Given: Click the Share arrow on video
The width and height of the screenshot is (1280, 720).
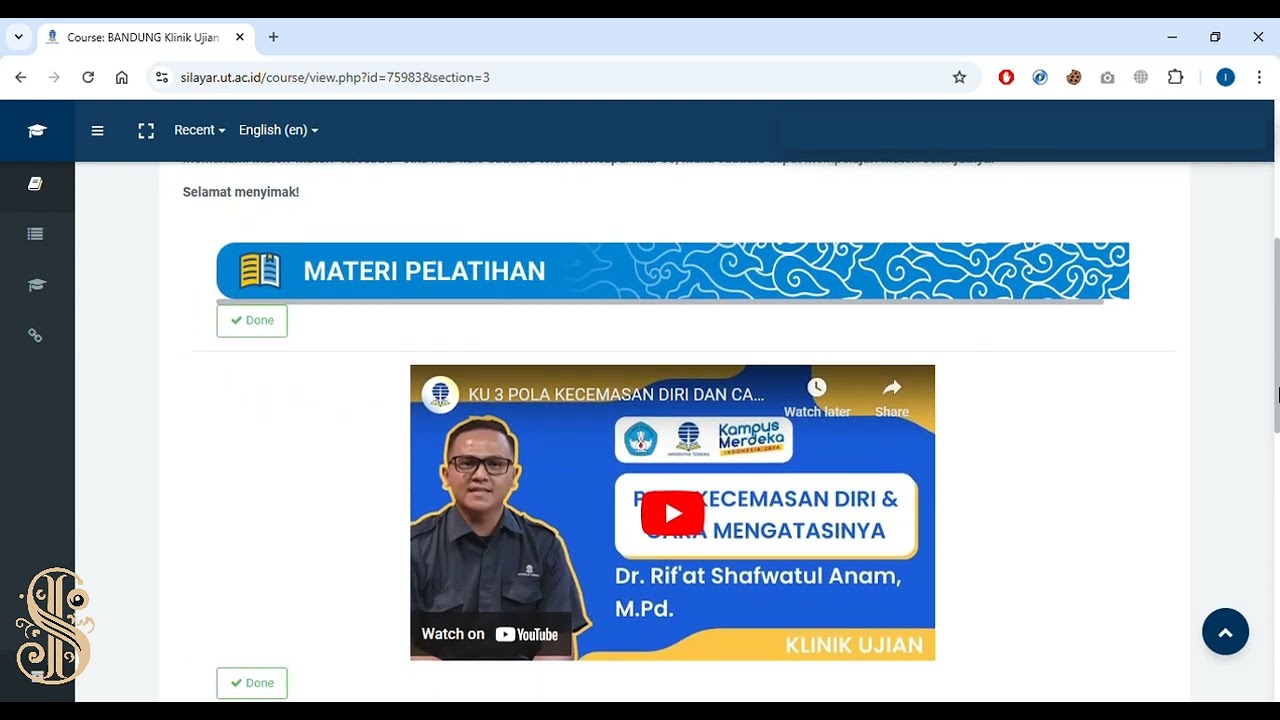Looking at the screenshot, I should click(892, 397).
